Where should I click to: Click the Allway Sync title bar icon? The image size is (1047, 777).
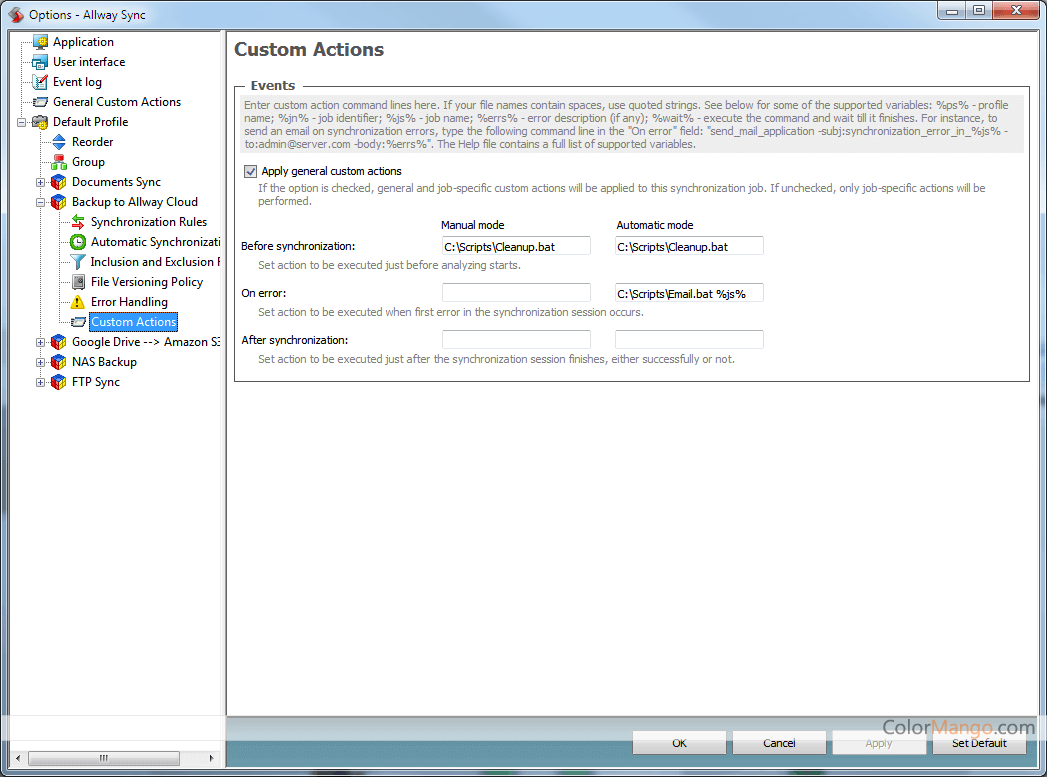[x=16, y=14]
